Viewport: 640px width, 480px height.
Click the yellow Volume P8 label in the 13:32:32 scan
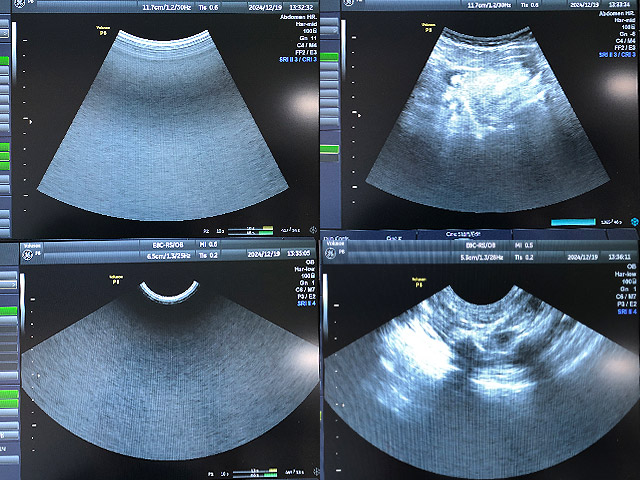(x=103, y=31)
